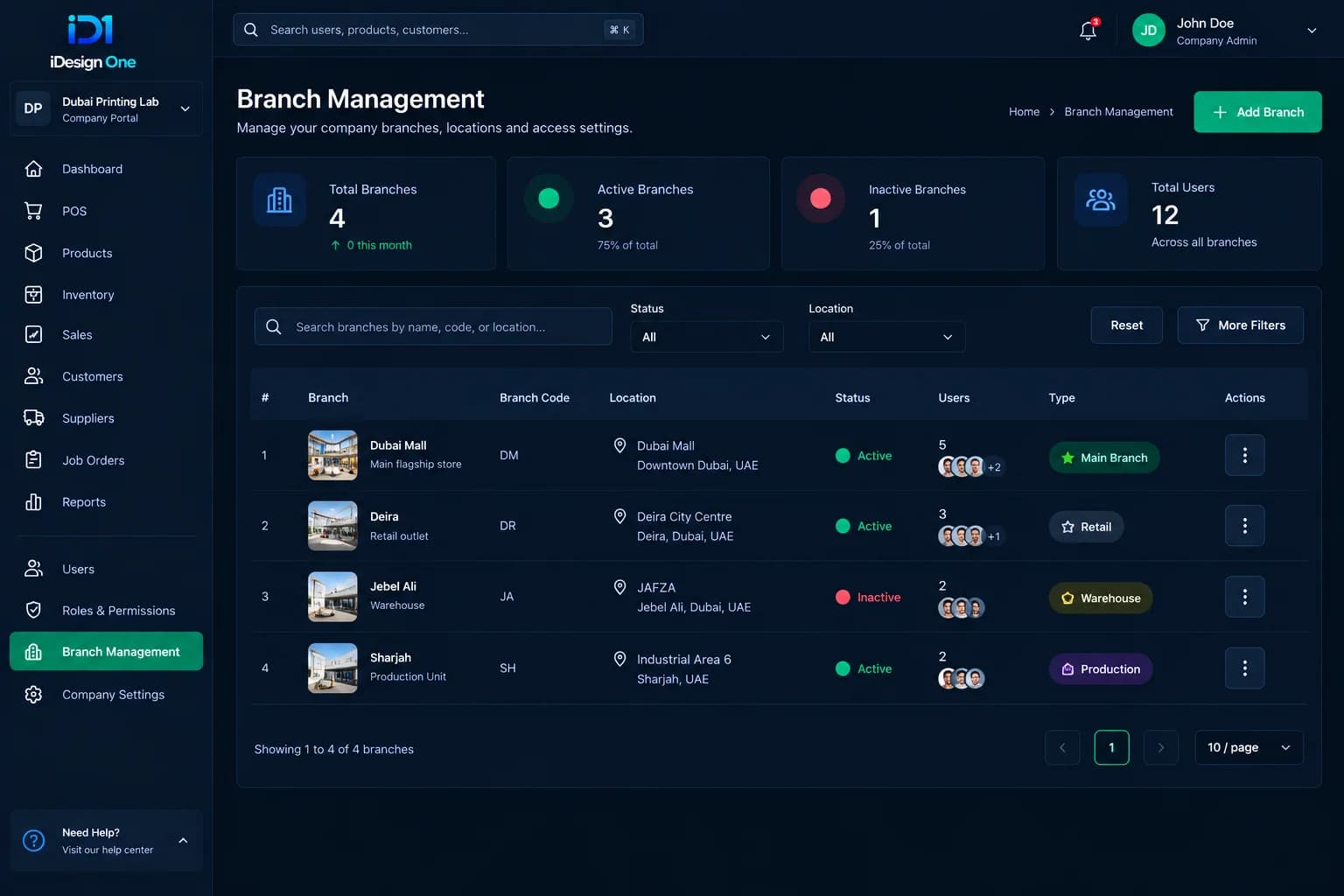Click the Sharjah branch thumbnail image
This screenshot has height=896, width=1344.
332,668
